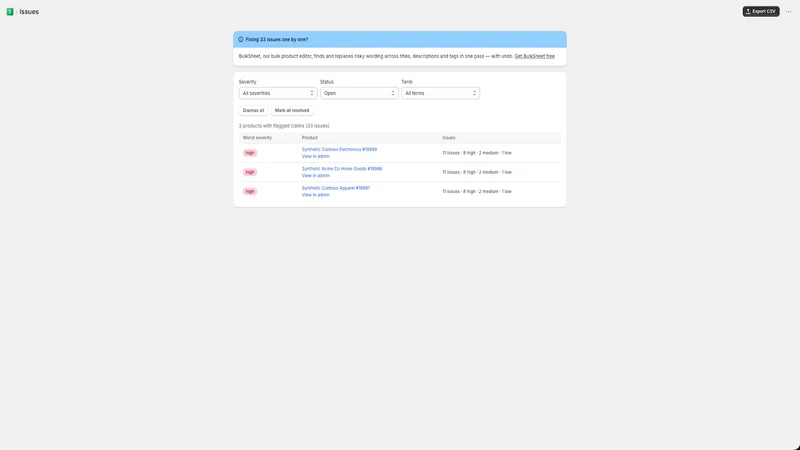Open the Severity dropdown showing All severities

(278, 93)
